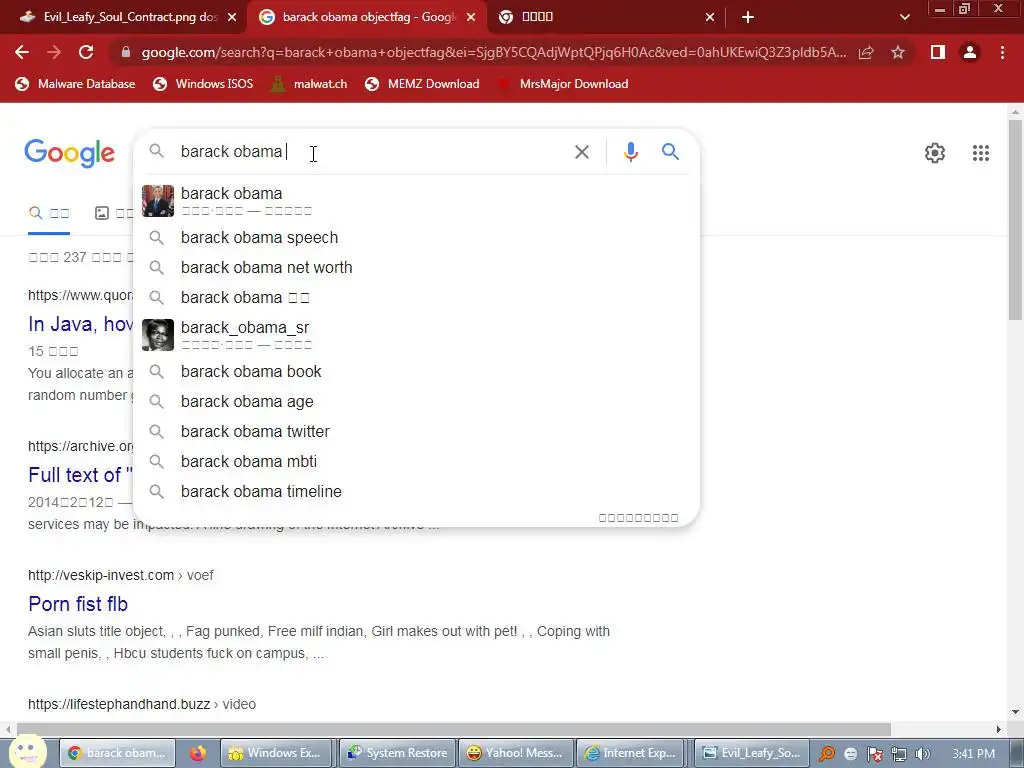The image size is (1024, 768).
Task: Choose suggestion barack obama net worth
Action: pyautogui.click(x=416, y=268)
